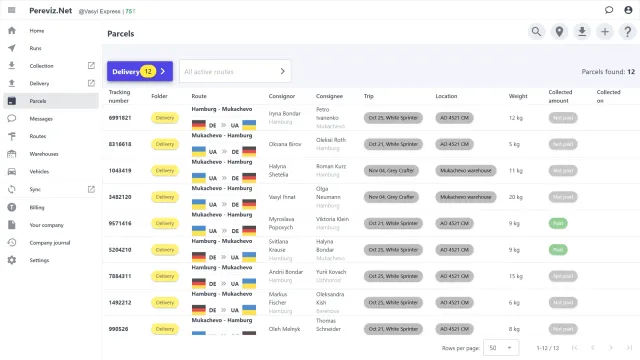Open the user account icon

pos(628,10)
